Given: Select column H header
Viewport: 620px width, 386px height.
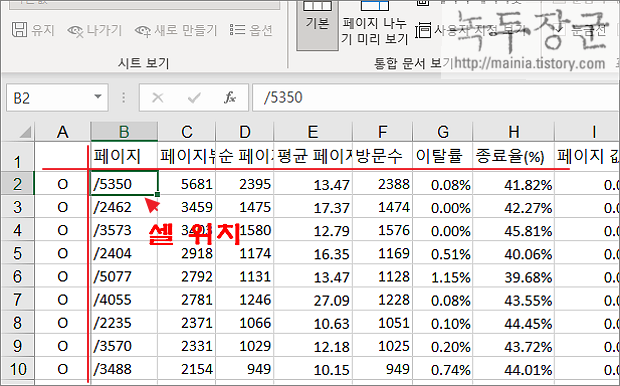Looking at the screenshot, I should point(514,132).
